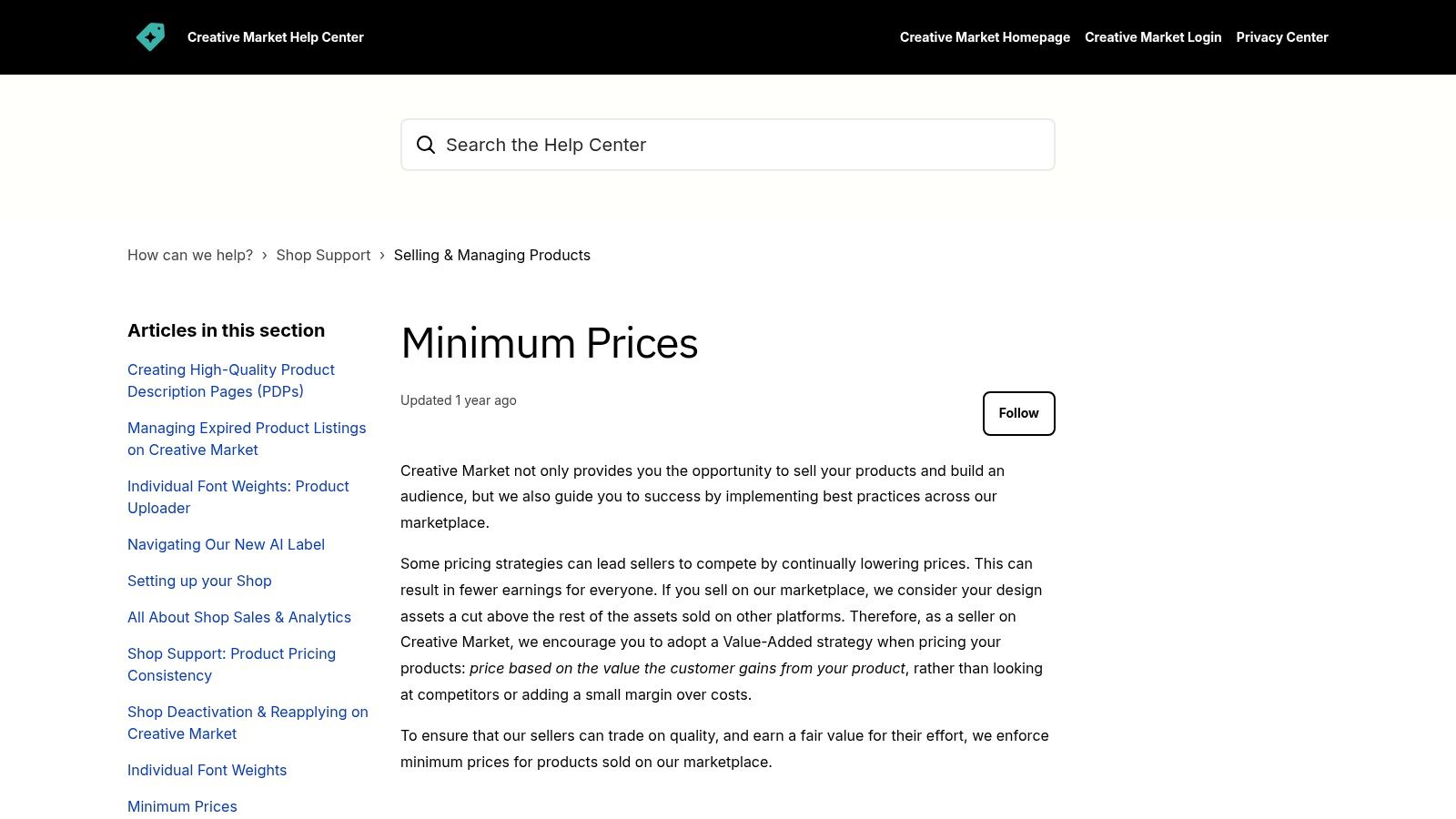Viewport: 1456px width, 819px height.
Task: Click the Creative Market Help Center title
Action: [x=275, y=37]
